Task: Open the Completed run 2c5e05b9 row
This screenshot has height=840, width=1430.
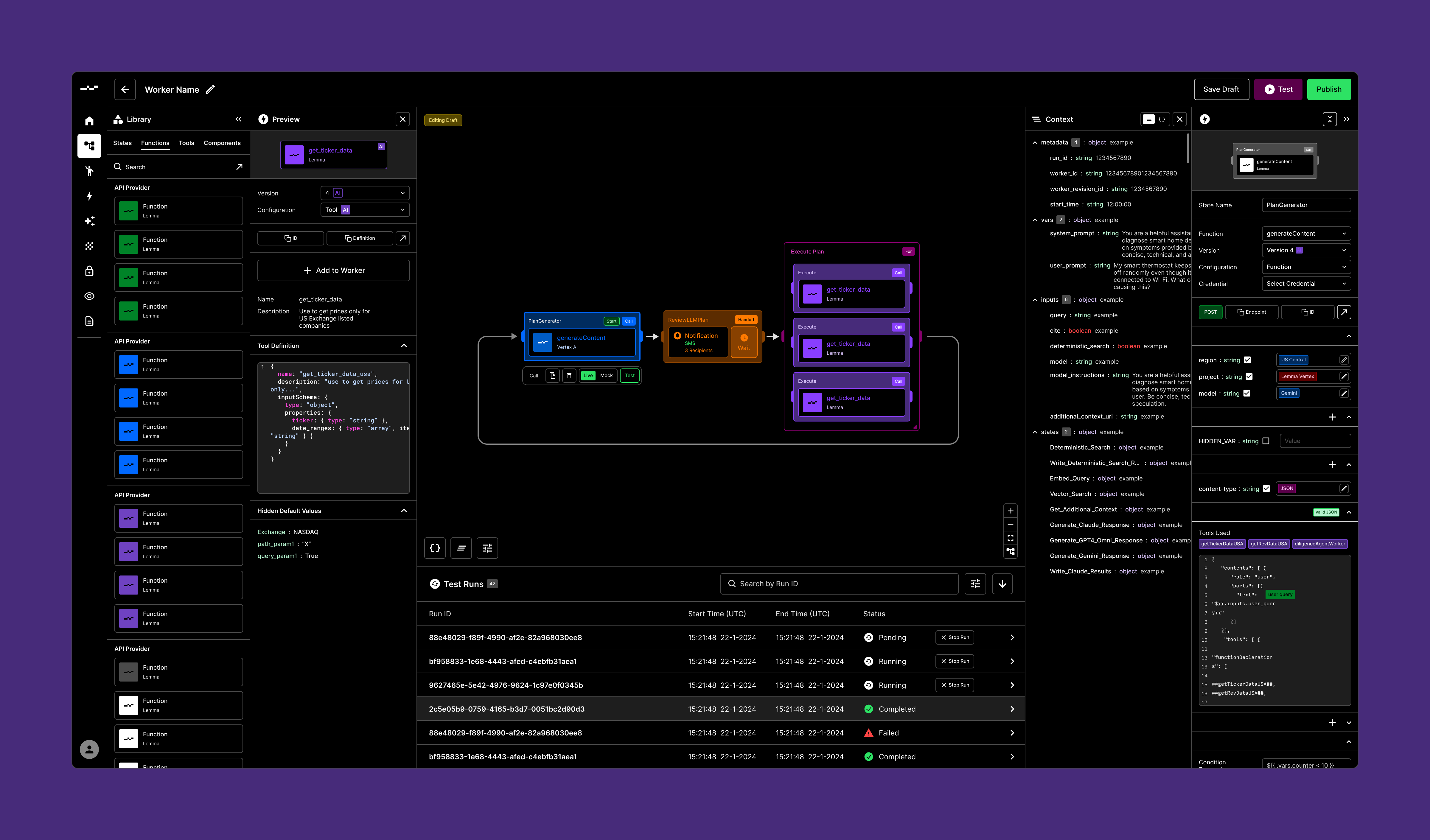Action: pos(721,709)
